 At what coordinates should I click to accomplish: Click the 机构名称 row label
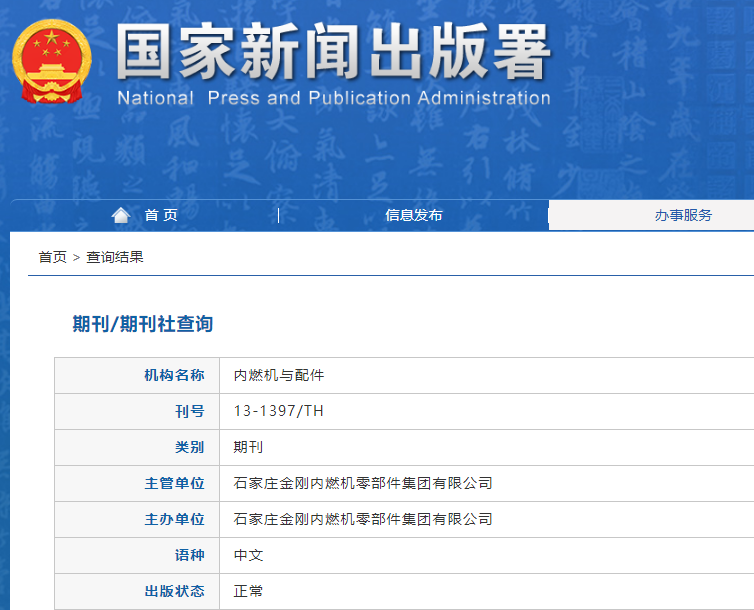pos(174,375)
